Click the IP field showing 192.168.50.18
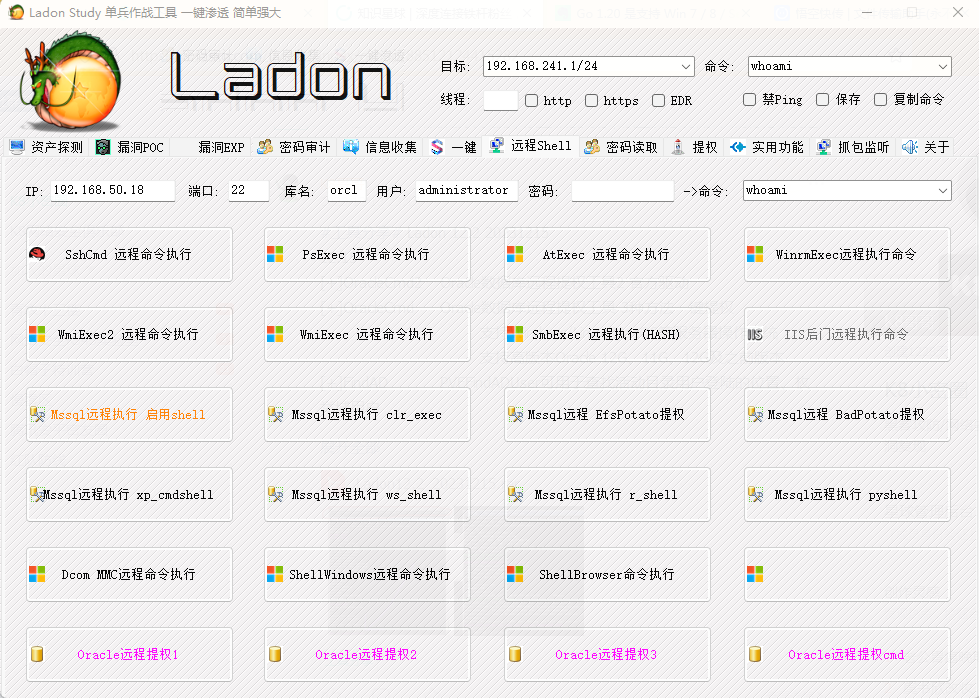 (112, 190)
